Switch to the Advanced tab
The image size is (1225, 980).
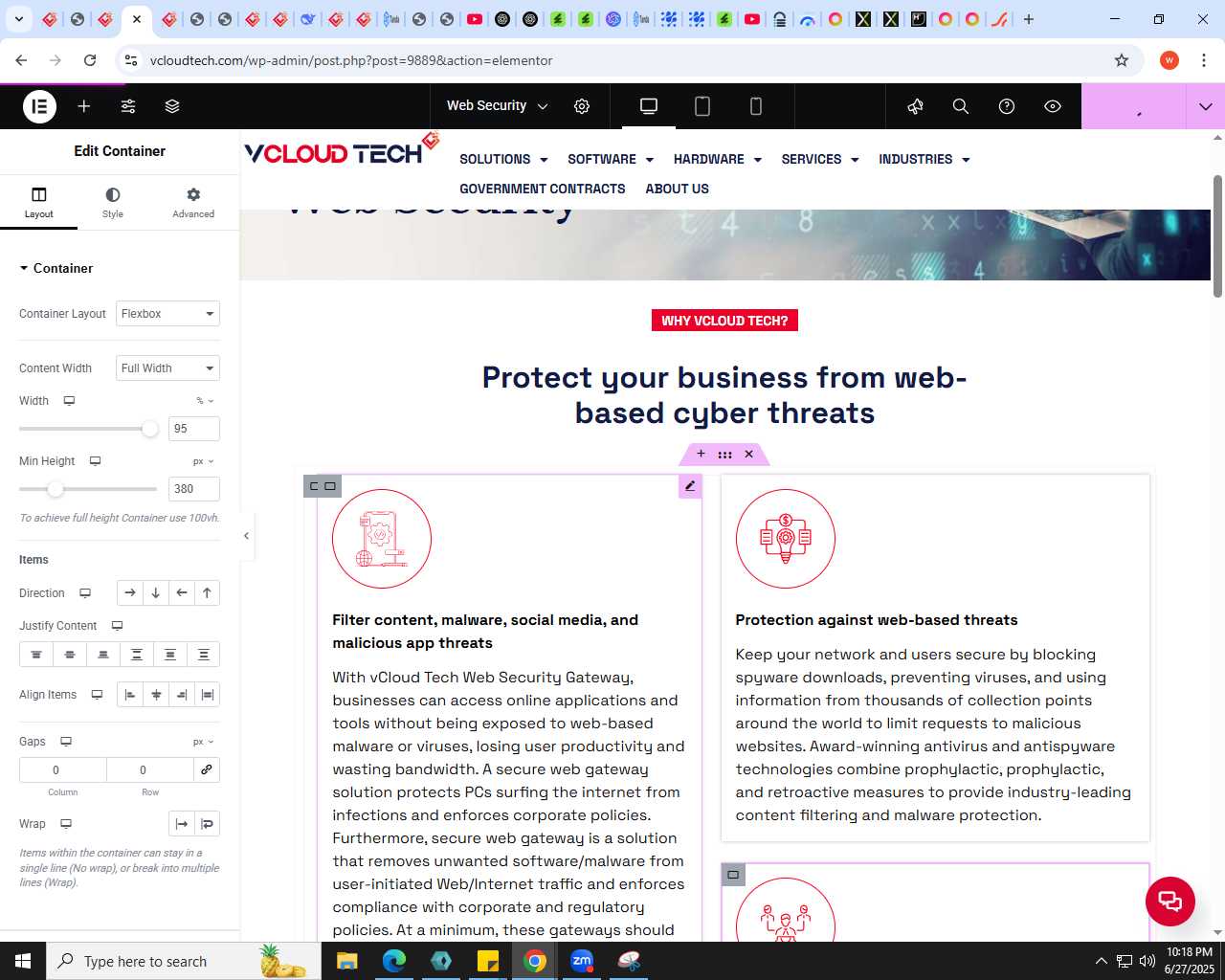[193, 202]
